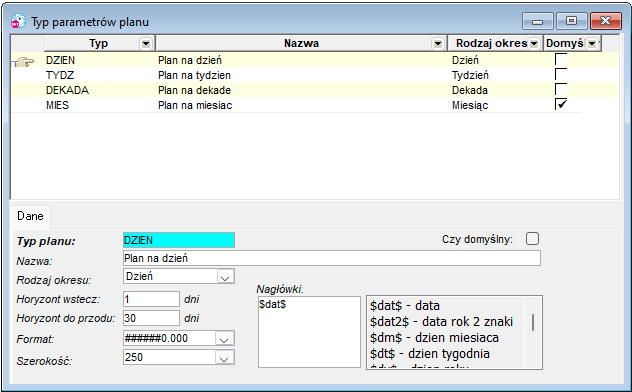
Task: Click the Horyzont do przodu field
Action: tap(151, 318)
